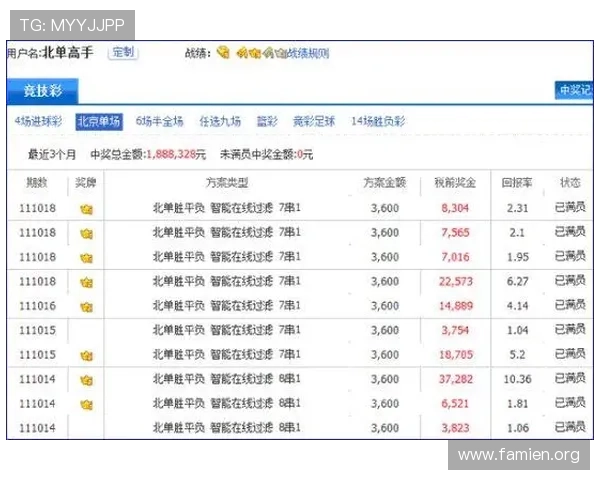This screenshot has width=600, height=480.
Task: Click the prize amount 8,304
Action: (x=455, y=208)
